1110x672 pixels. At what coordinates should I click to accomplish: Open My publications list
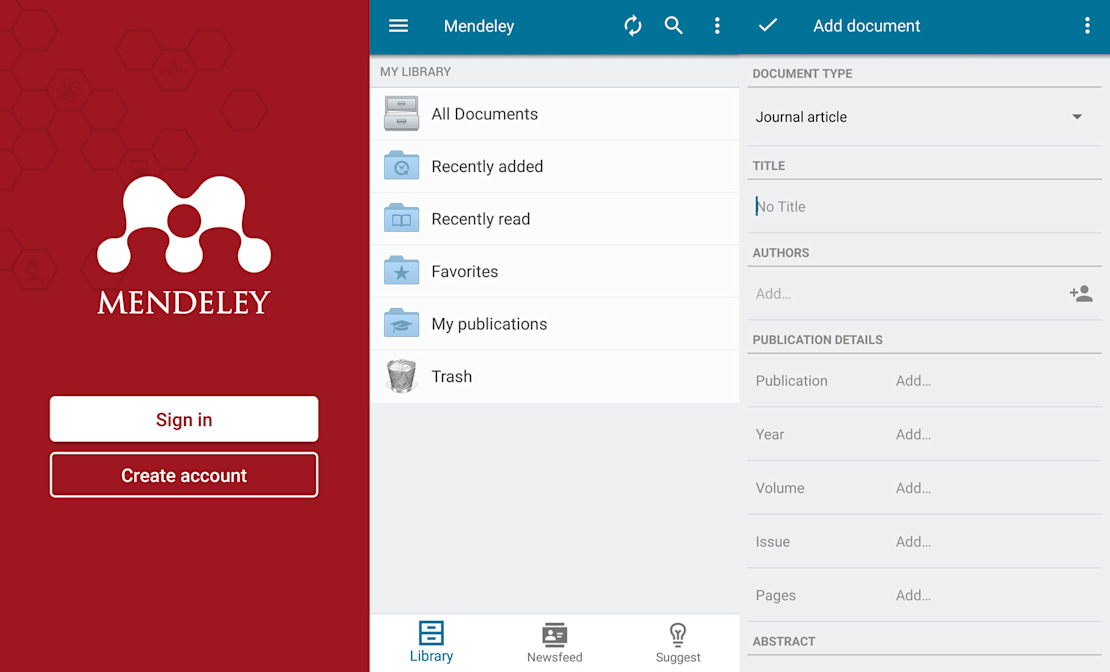(554, 324)
